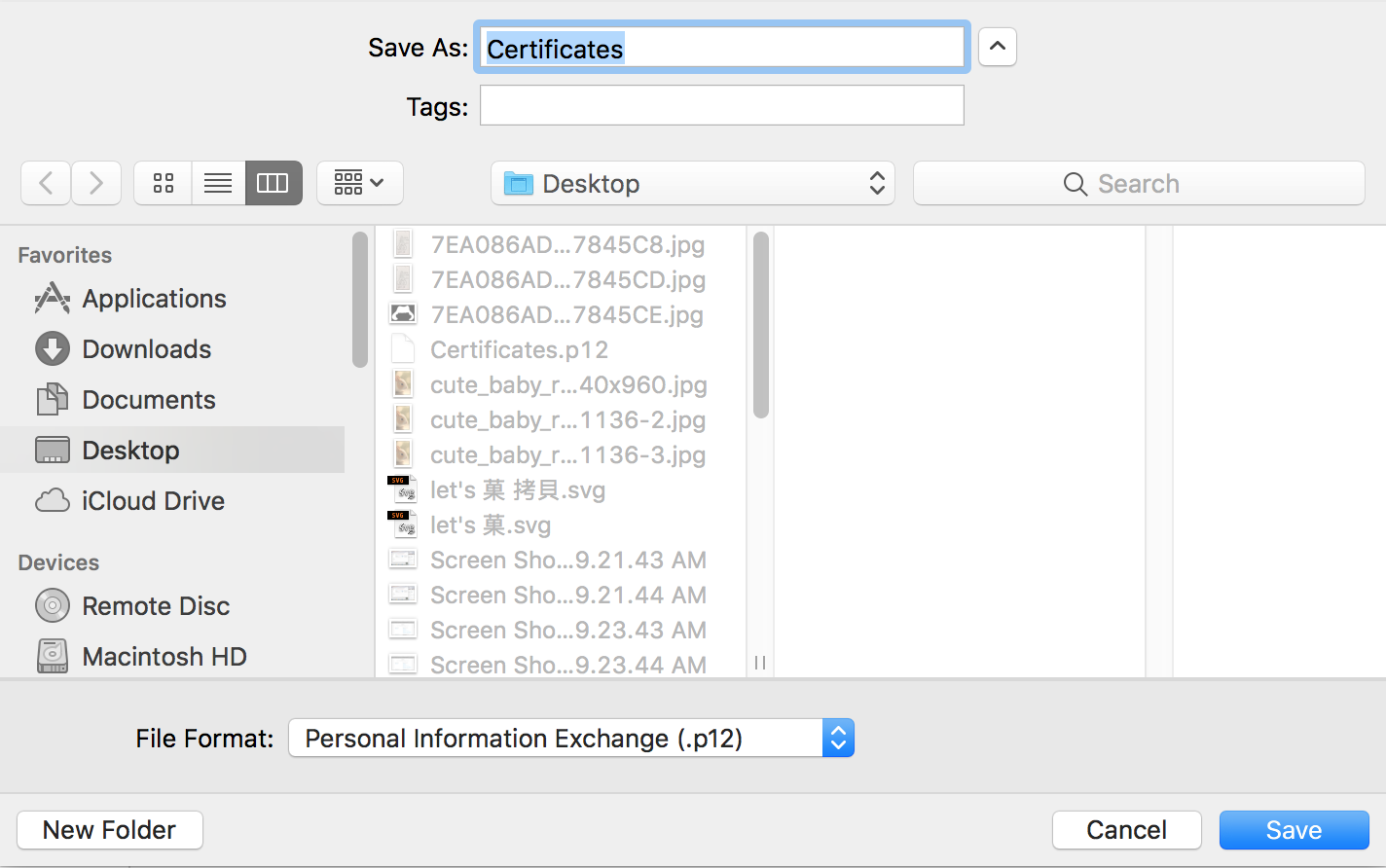
Task: Select column view mode button
Action: pos(274,183)
